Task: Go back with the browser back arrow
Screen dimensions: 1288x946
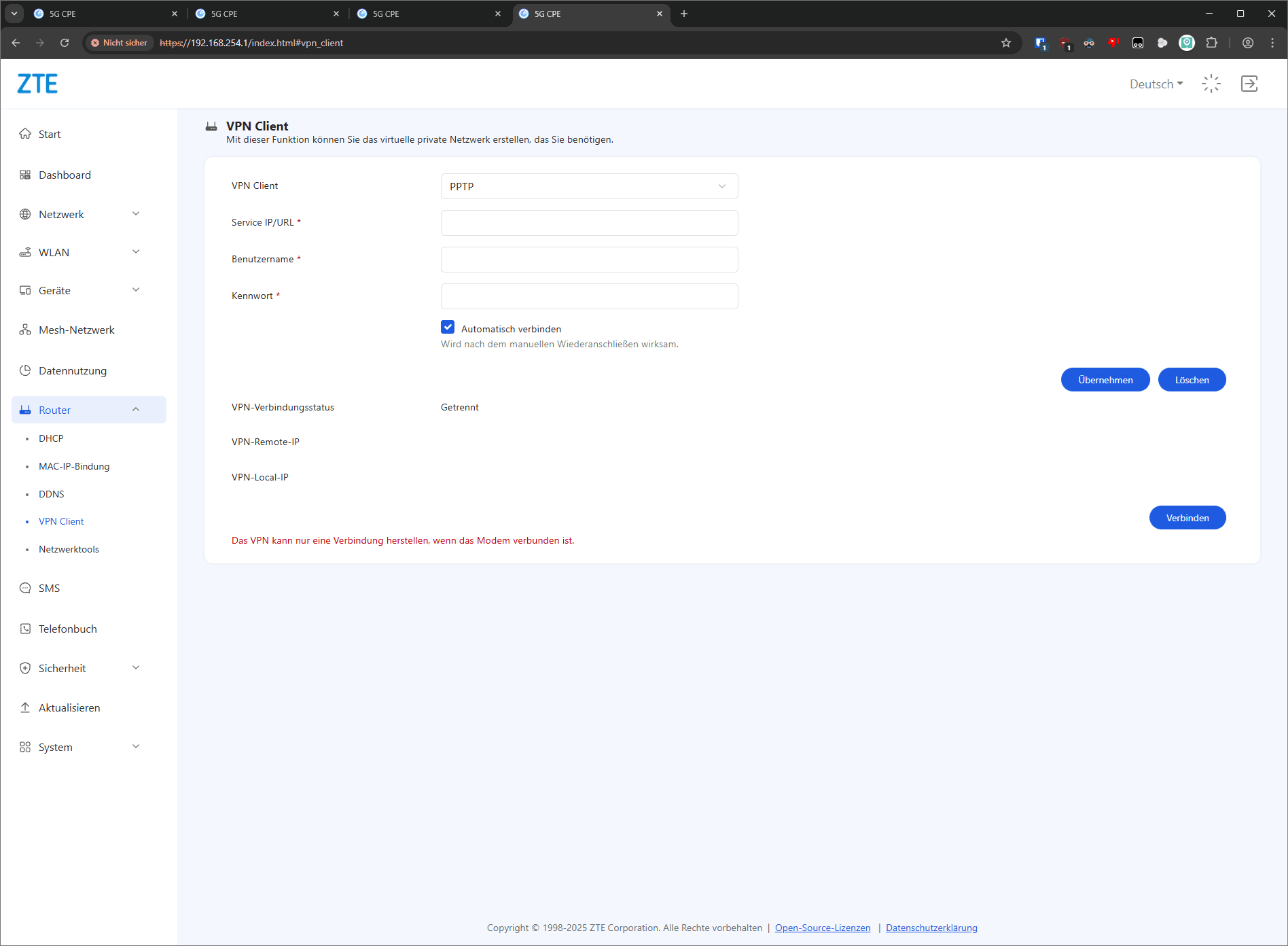Action: point(16,43)
